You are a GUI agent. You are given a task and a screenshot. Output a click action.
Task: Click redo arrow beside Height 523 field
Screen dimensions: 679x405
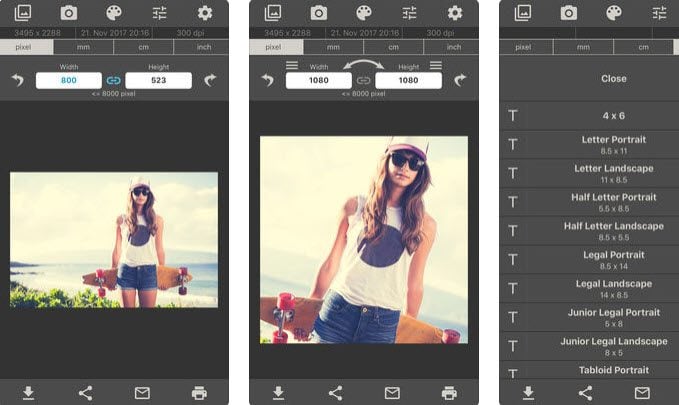point(210,80)
